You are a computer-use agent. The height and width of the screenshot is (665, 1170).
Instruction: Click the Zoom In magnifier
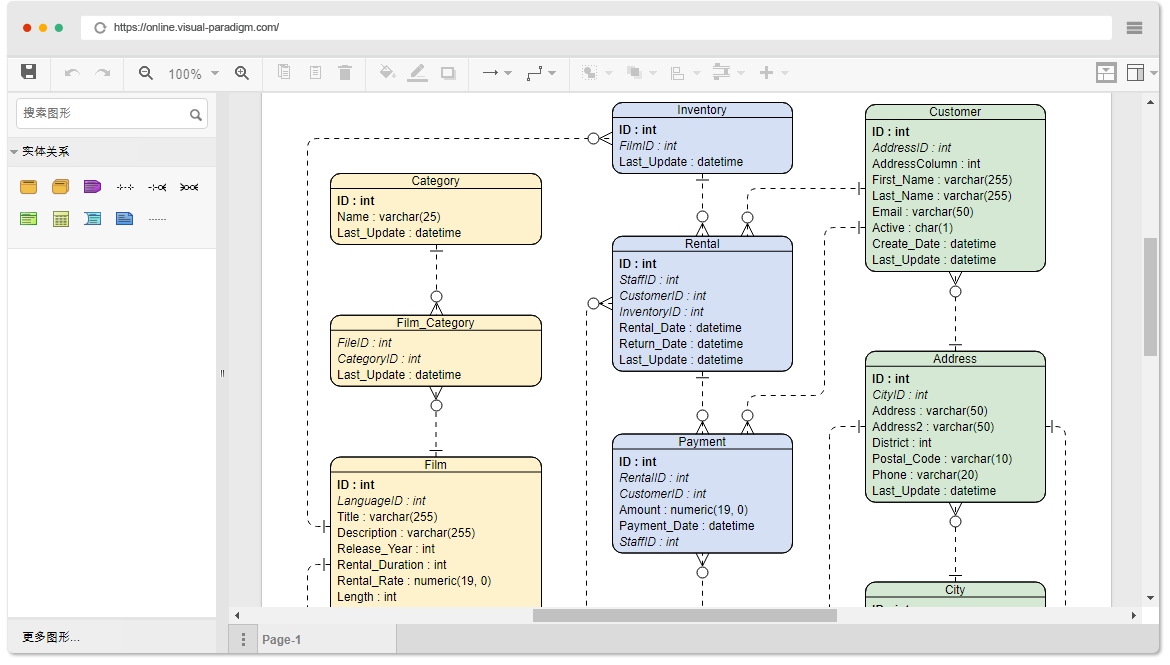point(241,73)
